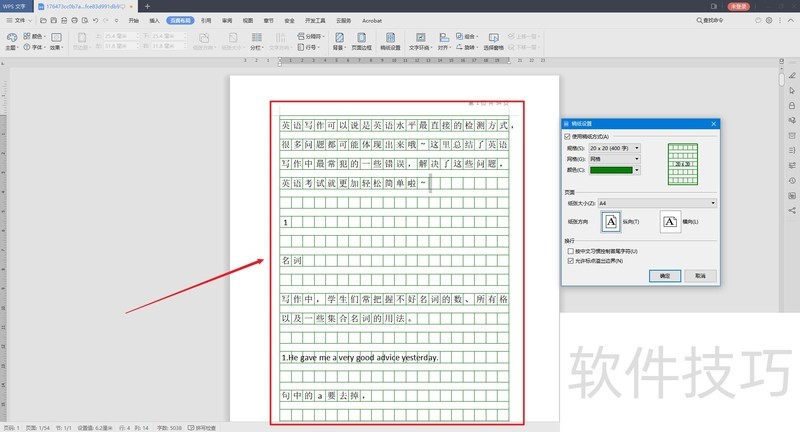Image resolution: width=800 pixels, height=432 pixels.
Task: Click the 确定 button in dialog
Action: click(665, 275)
